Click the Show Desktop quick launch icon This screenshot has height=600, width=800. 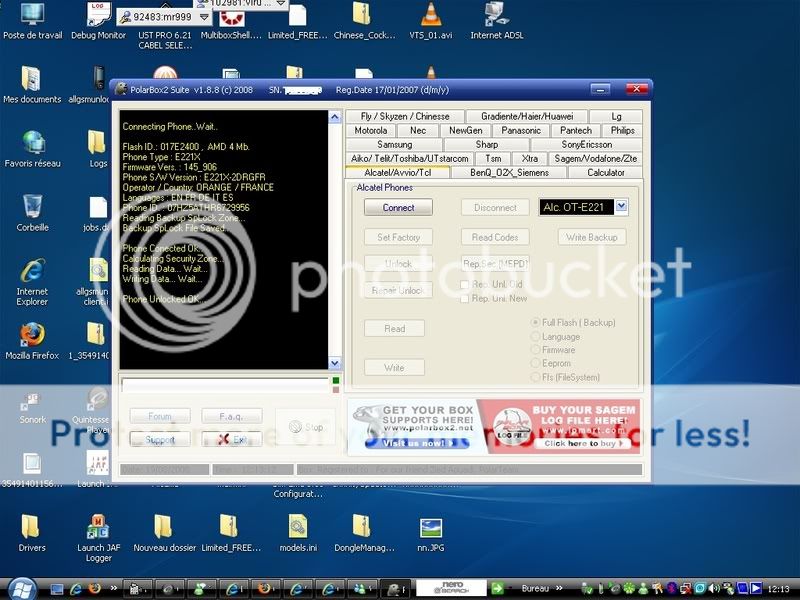57,589
